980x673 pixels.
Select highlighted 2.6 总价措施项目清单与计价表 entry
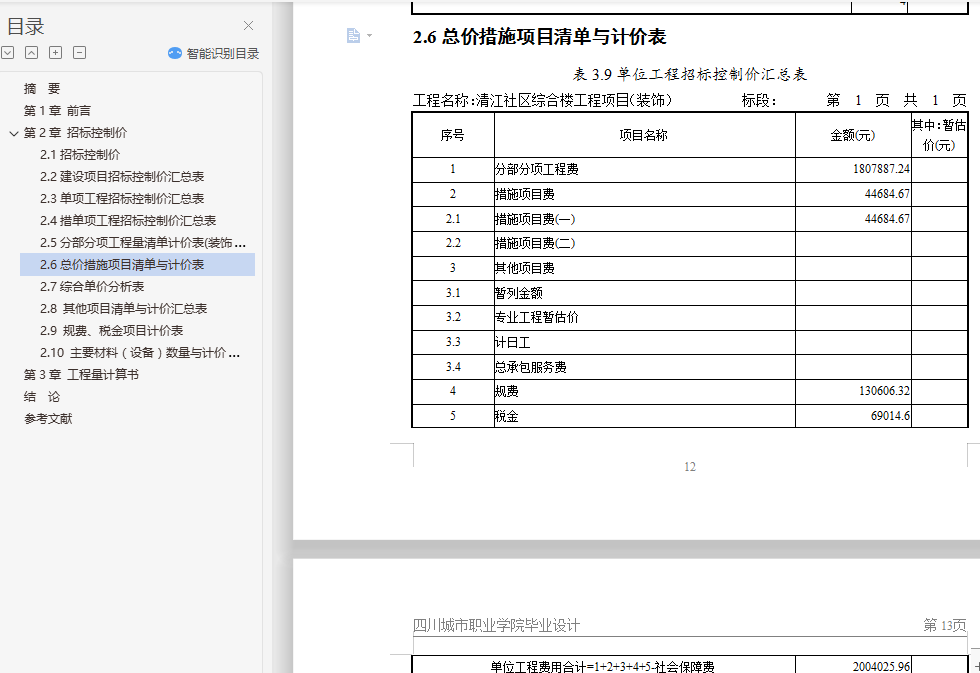(138, 264)
